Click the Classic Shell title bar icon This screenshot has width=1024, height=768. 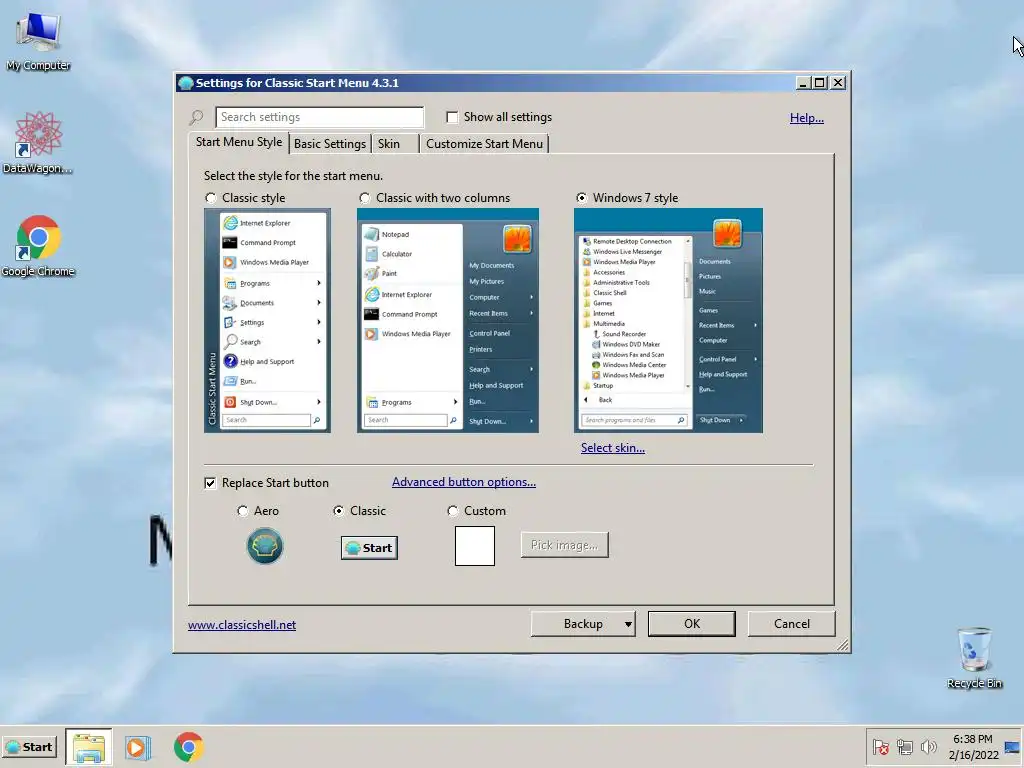(x=185, y=83)
